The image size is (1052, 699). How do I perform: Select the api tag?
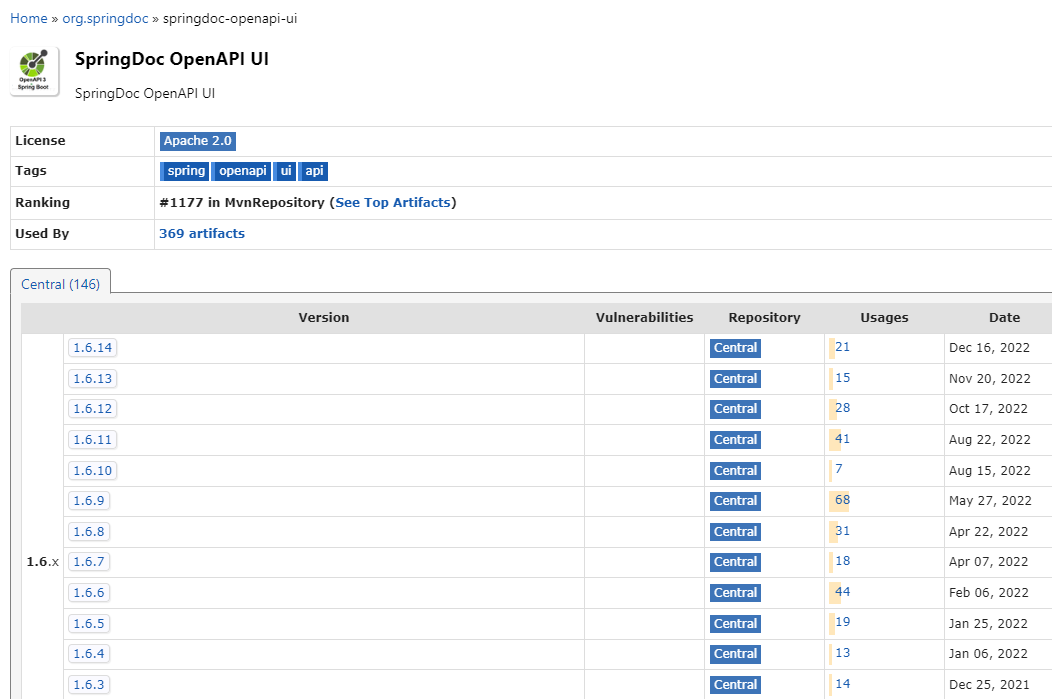click(x=313, y=171)
